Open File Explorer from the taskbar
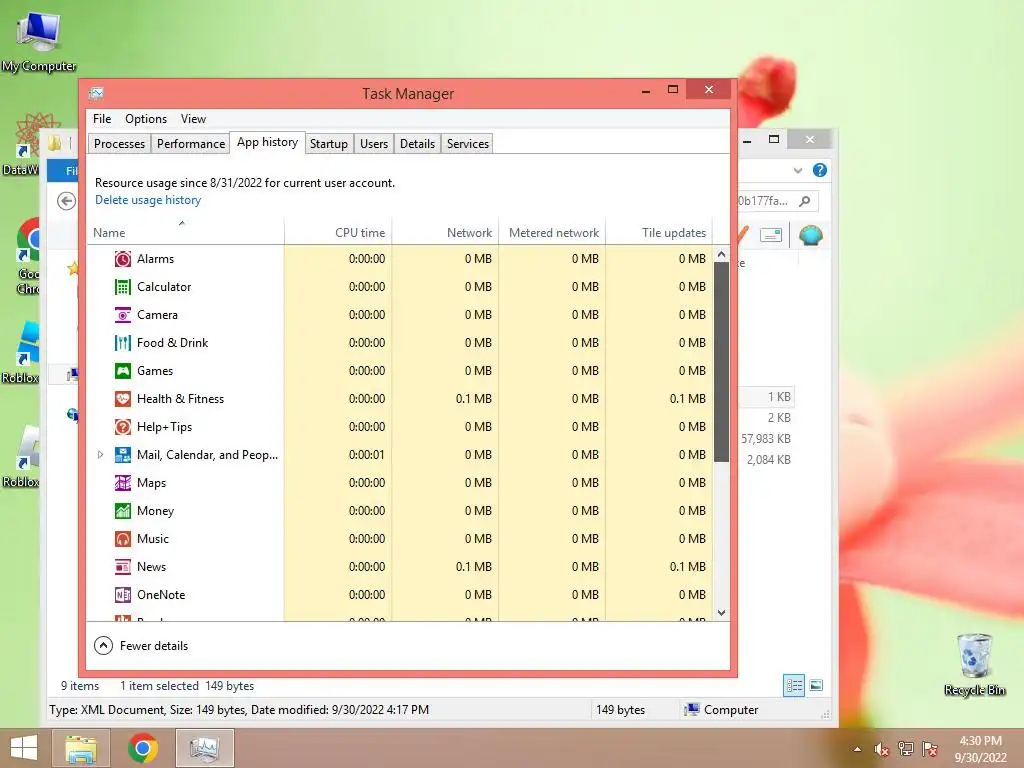1024x768 pixels. click(x=81, y=748)
